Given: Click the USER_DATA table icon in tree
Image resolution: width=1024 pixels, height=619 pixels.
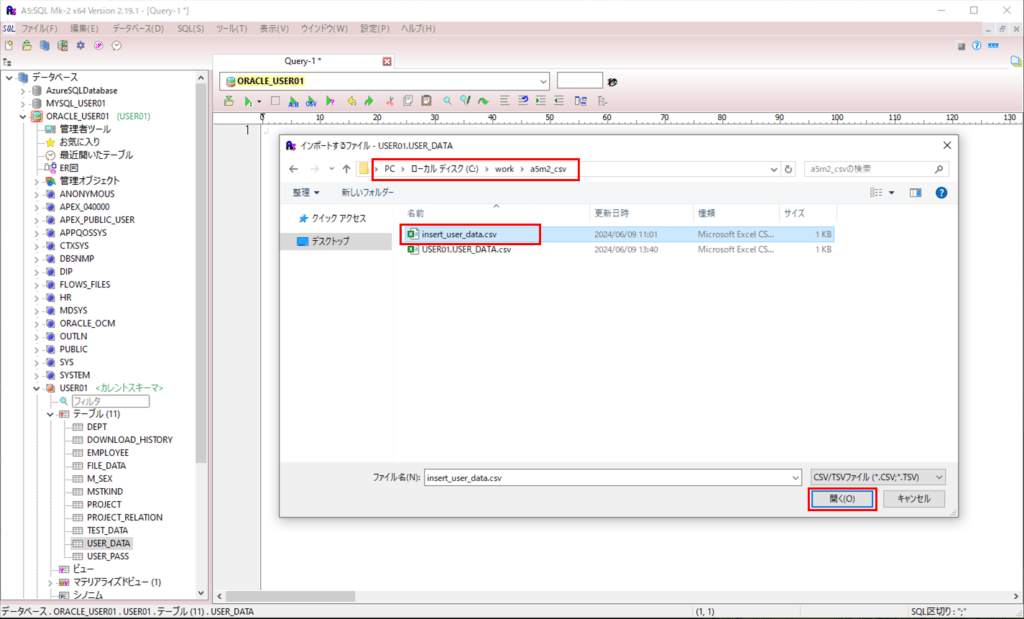Looking at the screenshot, I should coord(77,543).
